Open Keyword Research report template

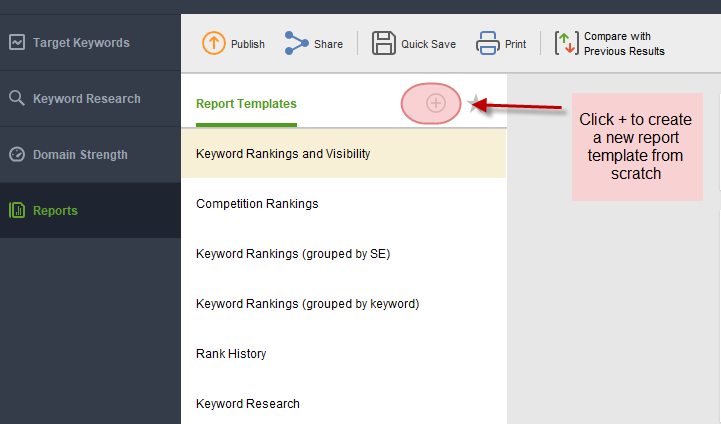point(343,403)
